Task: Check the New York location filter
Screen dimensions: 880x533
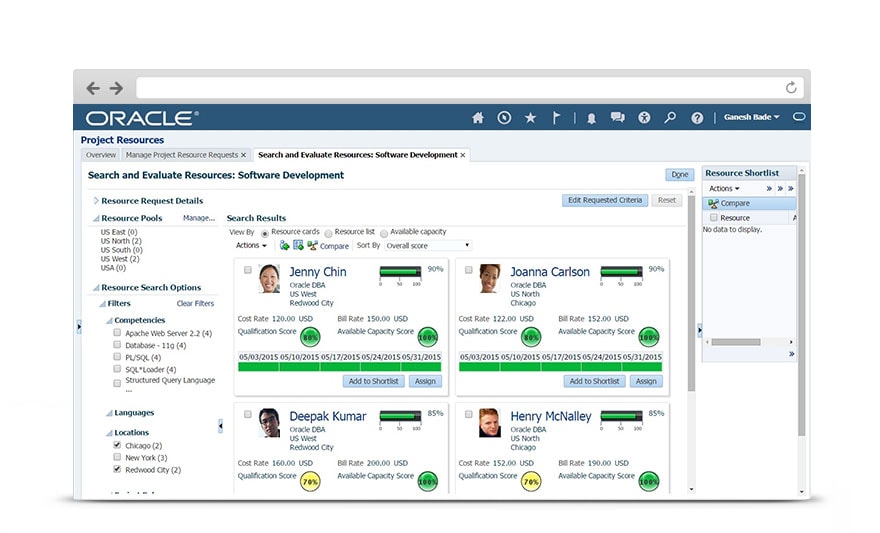Action: [x=117, y=457]
